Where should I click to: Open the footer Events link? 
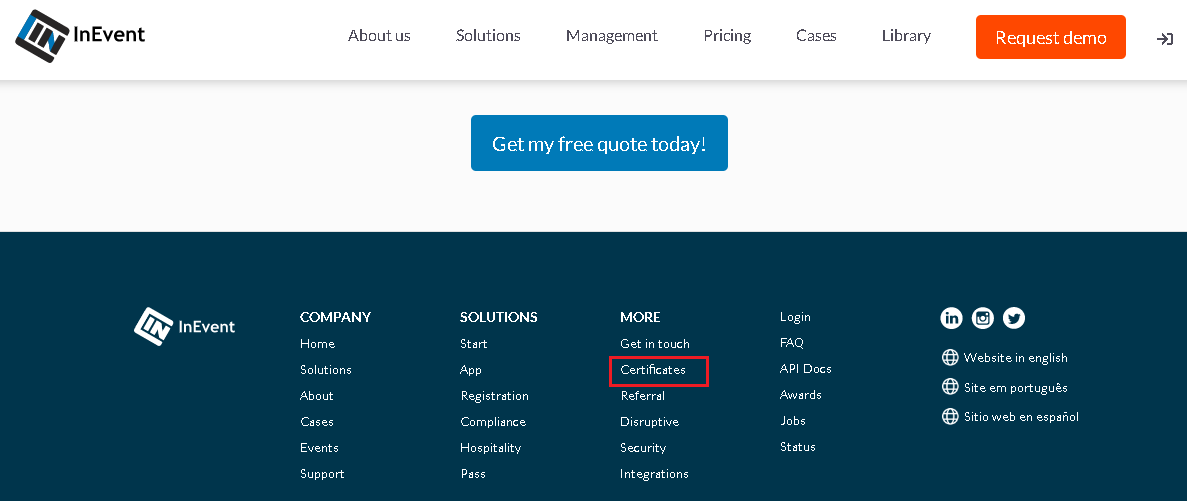tap(319, 447)
